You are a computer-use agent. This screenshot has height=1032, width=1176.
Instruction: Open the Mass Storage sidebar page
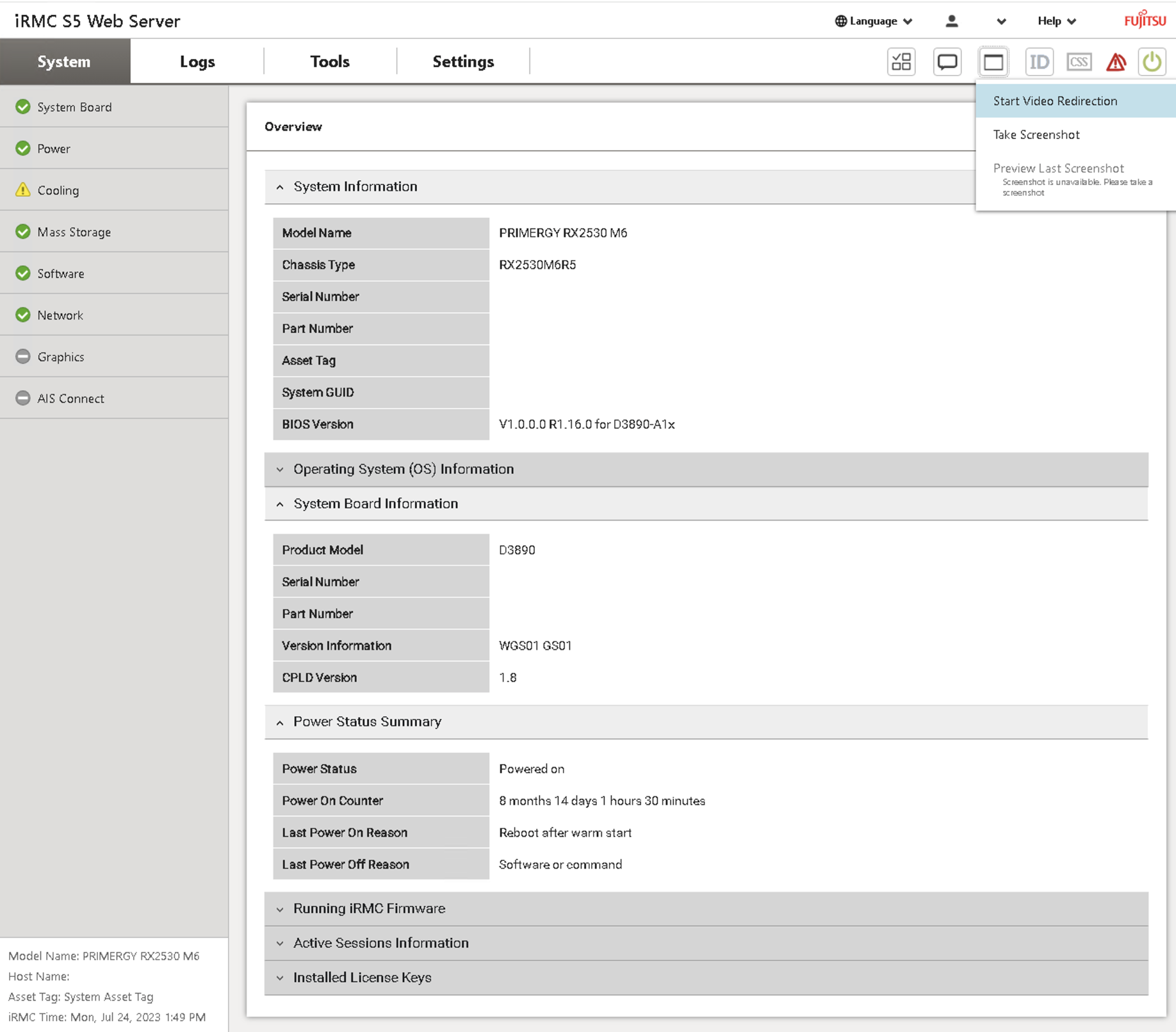click(114, 231)
